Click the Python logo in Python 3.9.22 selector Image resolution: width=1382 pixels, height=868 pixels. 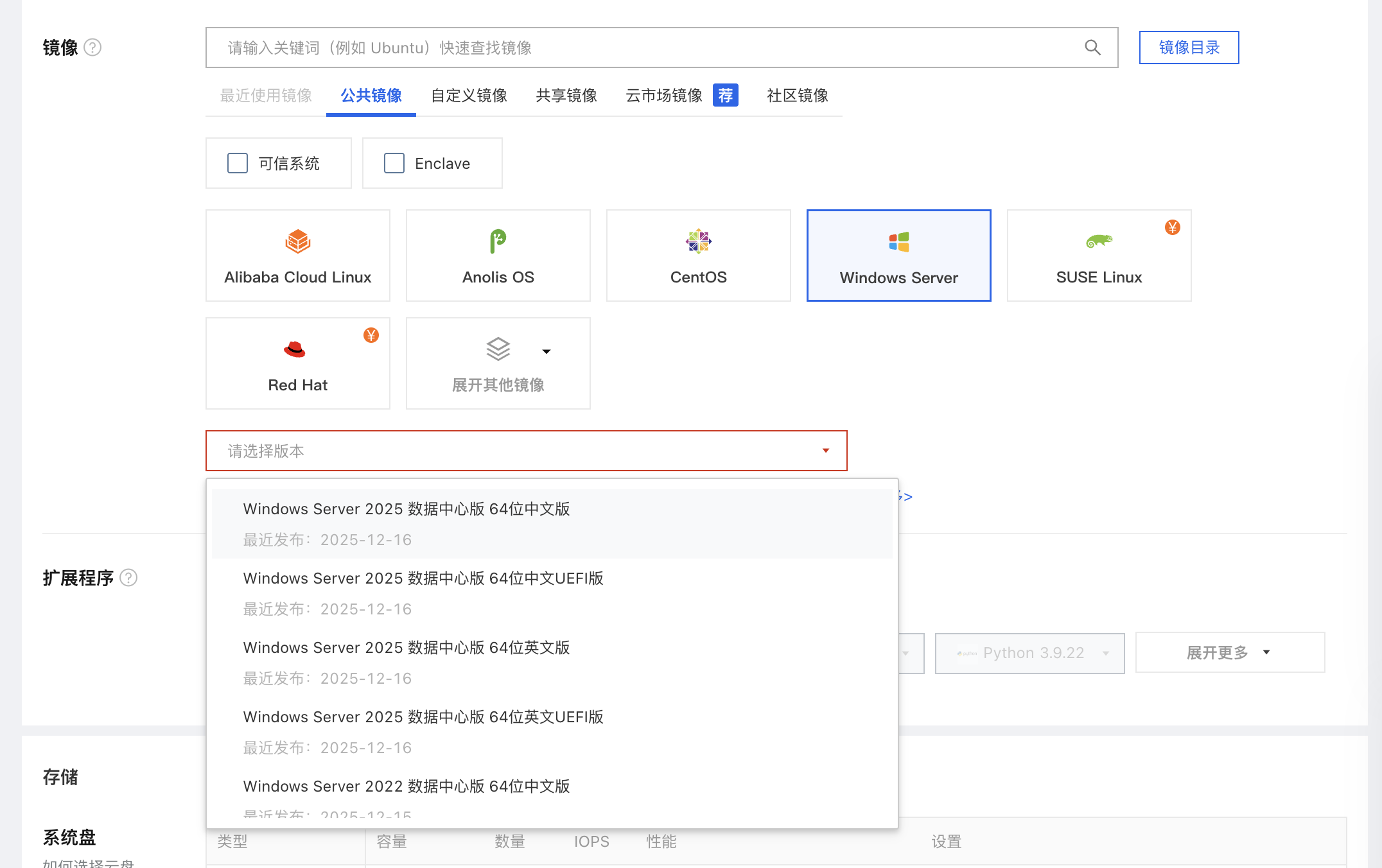point(967,653)
